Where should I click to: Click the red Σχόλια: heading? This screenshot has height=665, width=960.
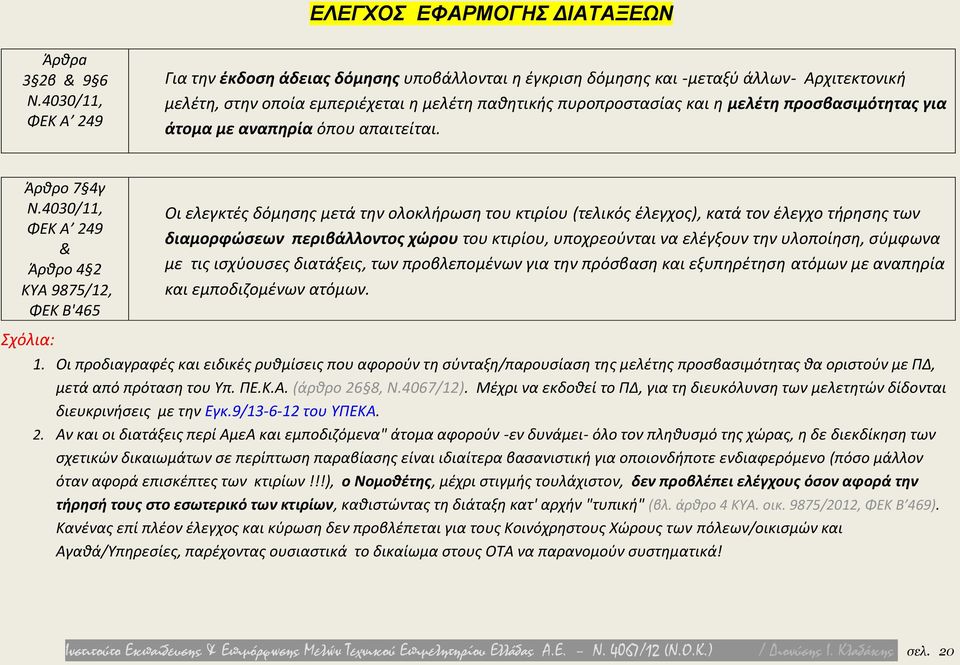pyautogui.click(x=28, y=340)
